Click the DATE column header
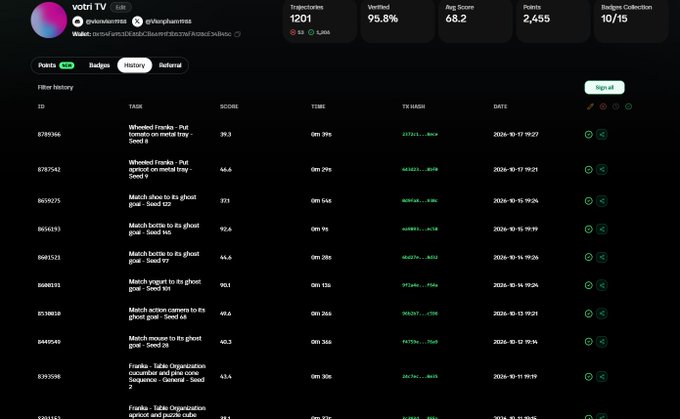680x419 pixels. pyautogui.click(x=500, y=106)
